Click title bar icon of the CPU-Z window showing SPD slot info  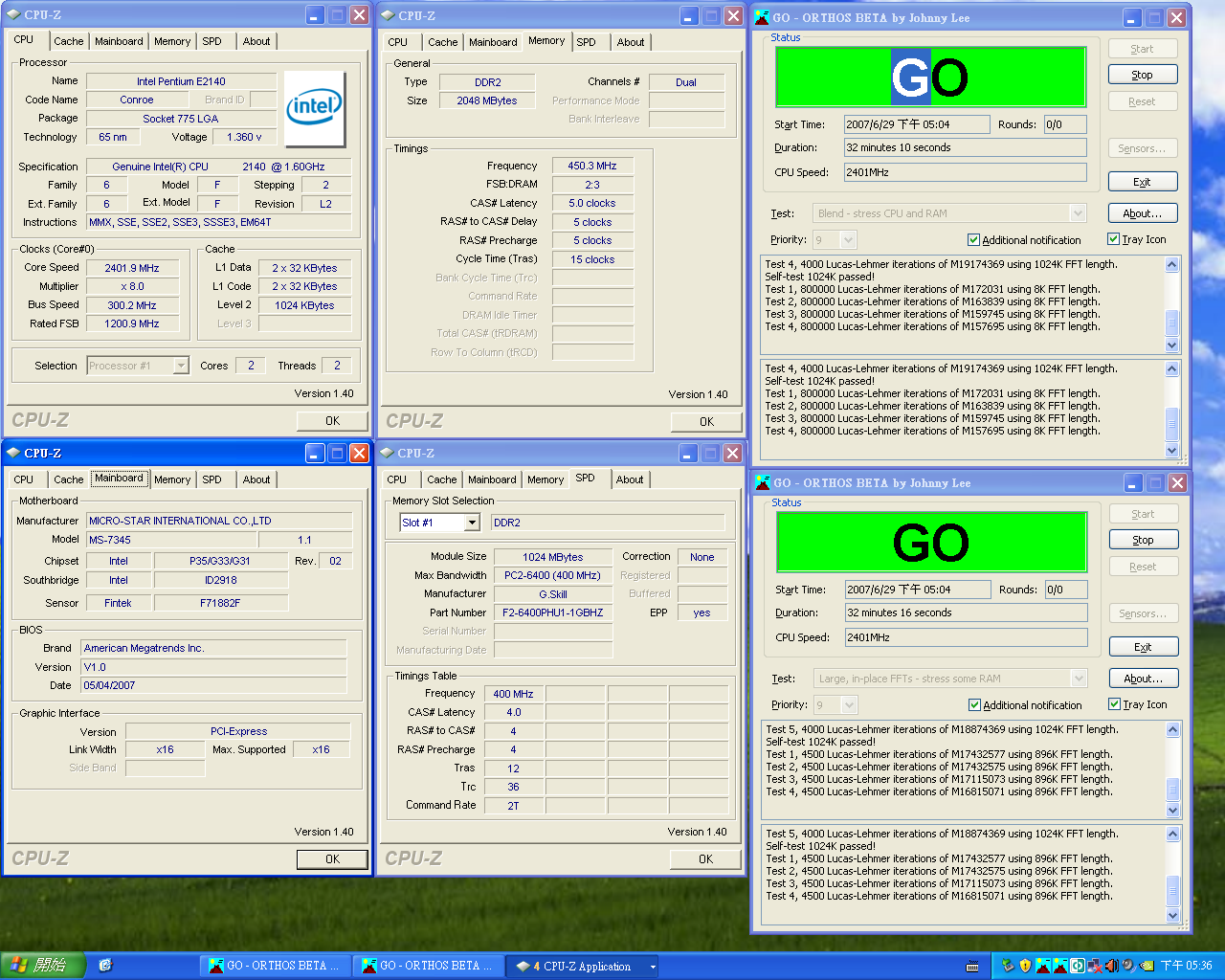click(388, 454)
